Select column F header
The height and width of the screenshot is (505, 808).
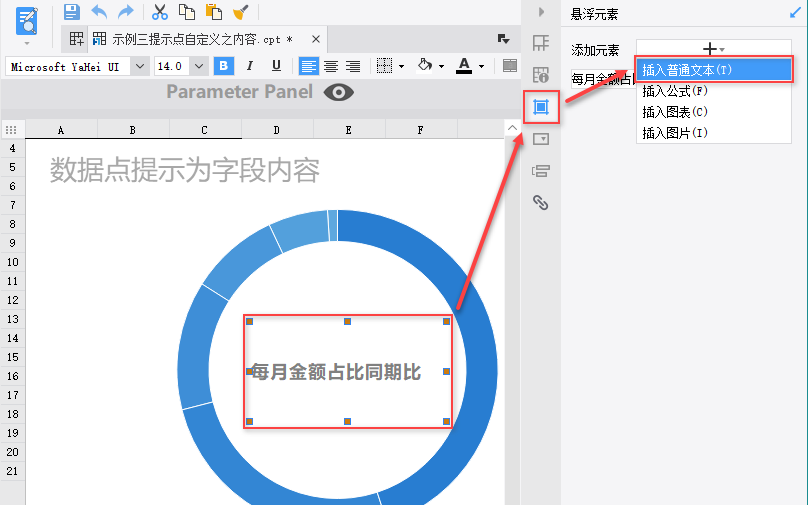[x=420, y=130]
